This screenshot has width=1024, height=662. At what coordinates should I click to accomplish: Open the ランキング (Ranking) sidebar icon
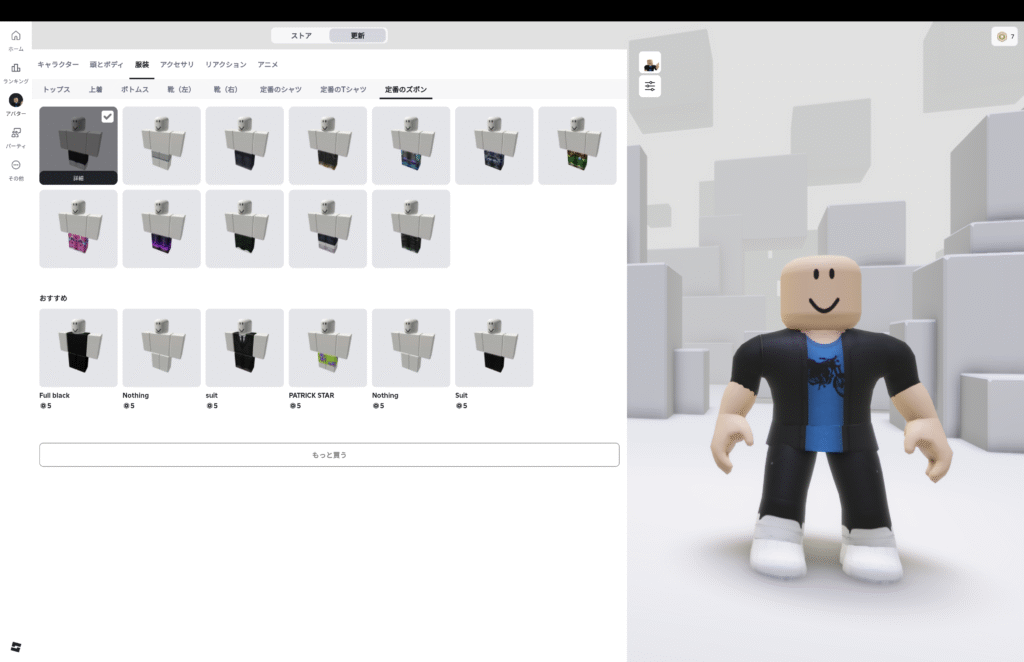point(16,71)
